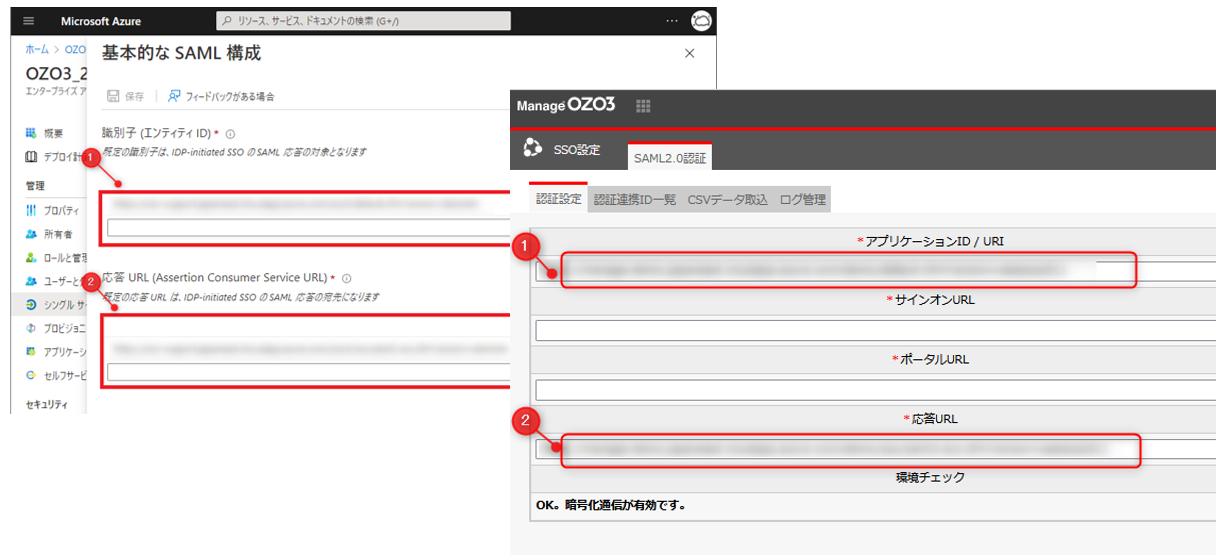Click the empty 識別子 entity ID input field

click(x=308, y=227)
